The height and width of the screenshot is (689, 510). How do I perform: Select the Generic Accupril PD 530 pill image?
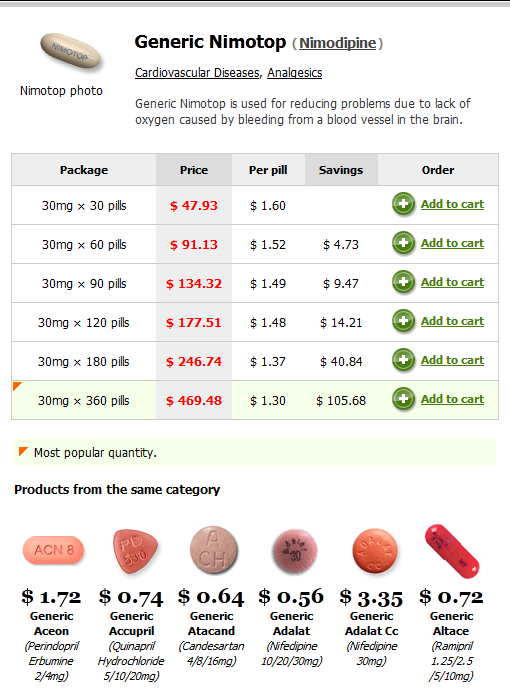coord(134,551)
